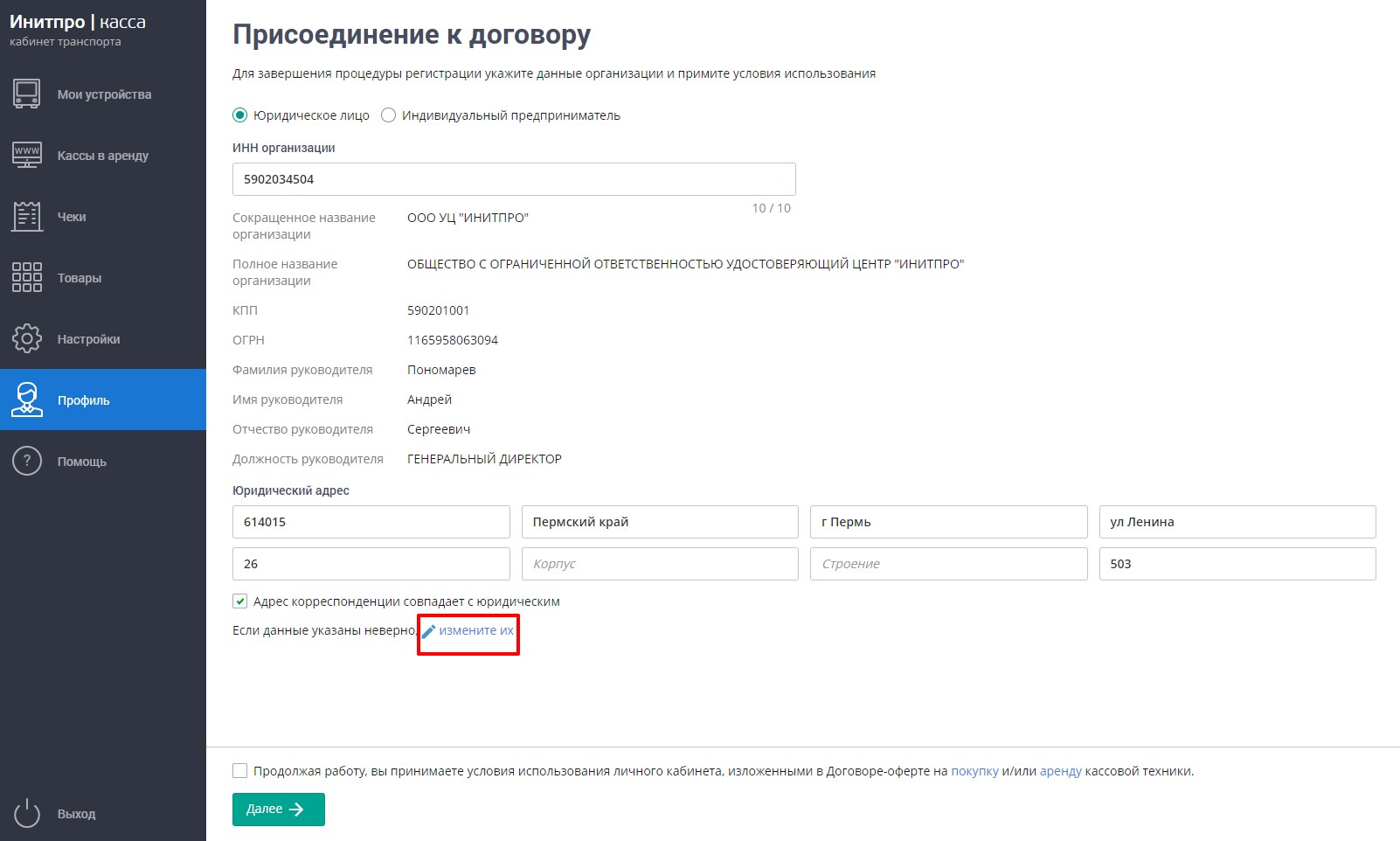Image resolution: width=1400 pixels, height=841 pixels.
Task: Select Юридическое лицо radio button
Action: [239, 115]
